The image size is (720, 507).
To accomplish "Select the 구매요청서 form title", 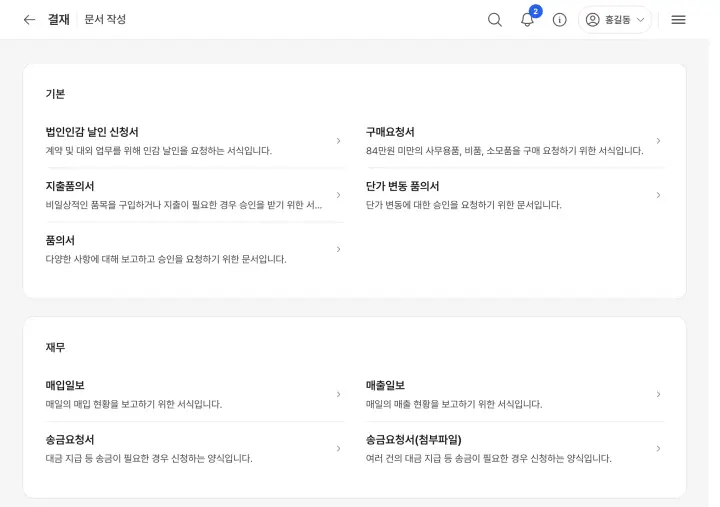I will click(x=390, y=132).
